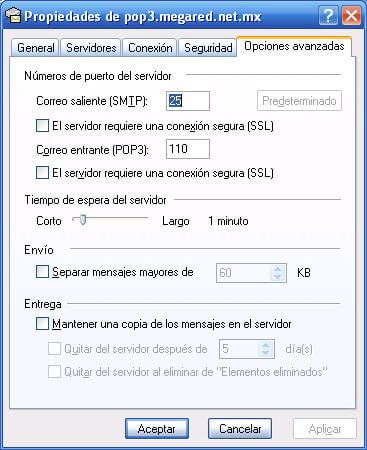Click the mail account icon in title bar
The image size is (367, 450).
(13, 16)
